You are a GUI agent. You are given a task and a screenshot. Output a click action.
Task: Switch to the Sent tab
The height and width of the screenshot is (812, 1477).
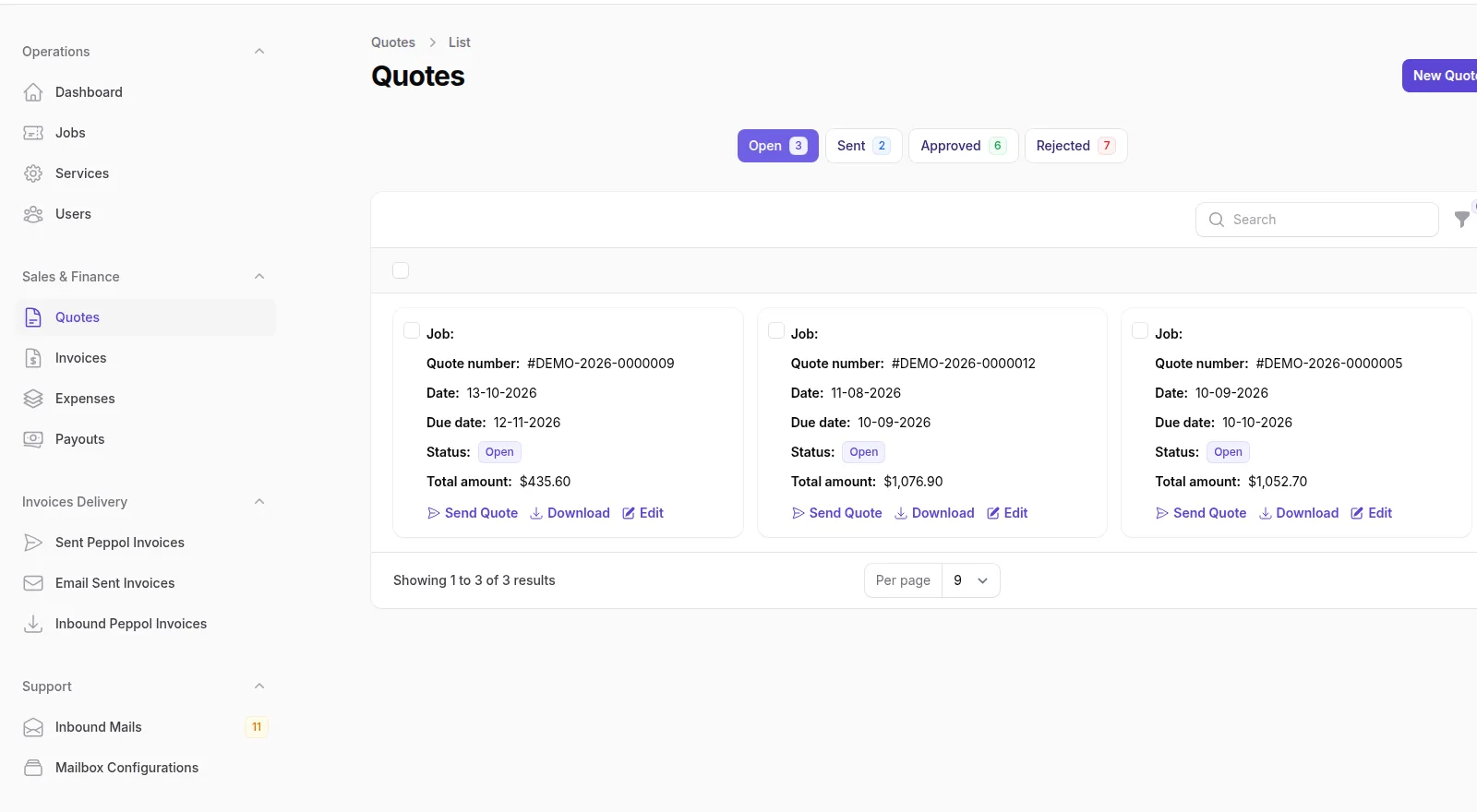(863, 146)
